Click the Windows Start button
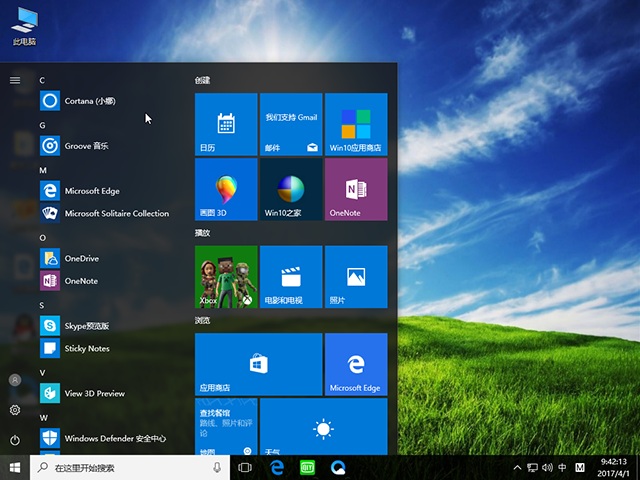640x480 pixels. [15, 467]
